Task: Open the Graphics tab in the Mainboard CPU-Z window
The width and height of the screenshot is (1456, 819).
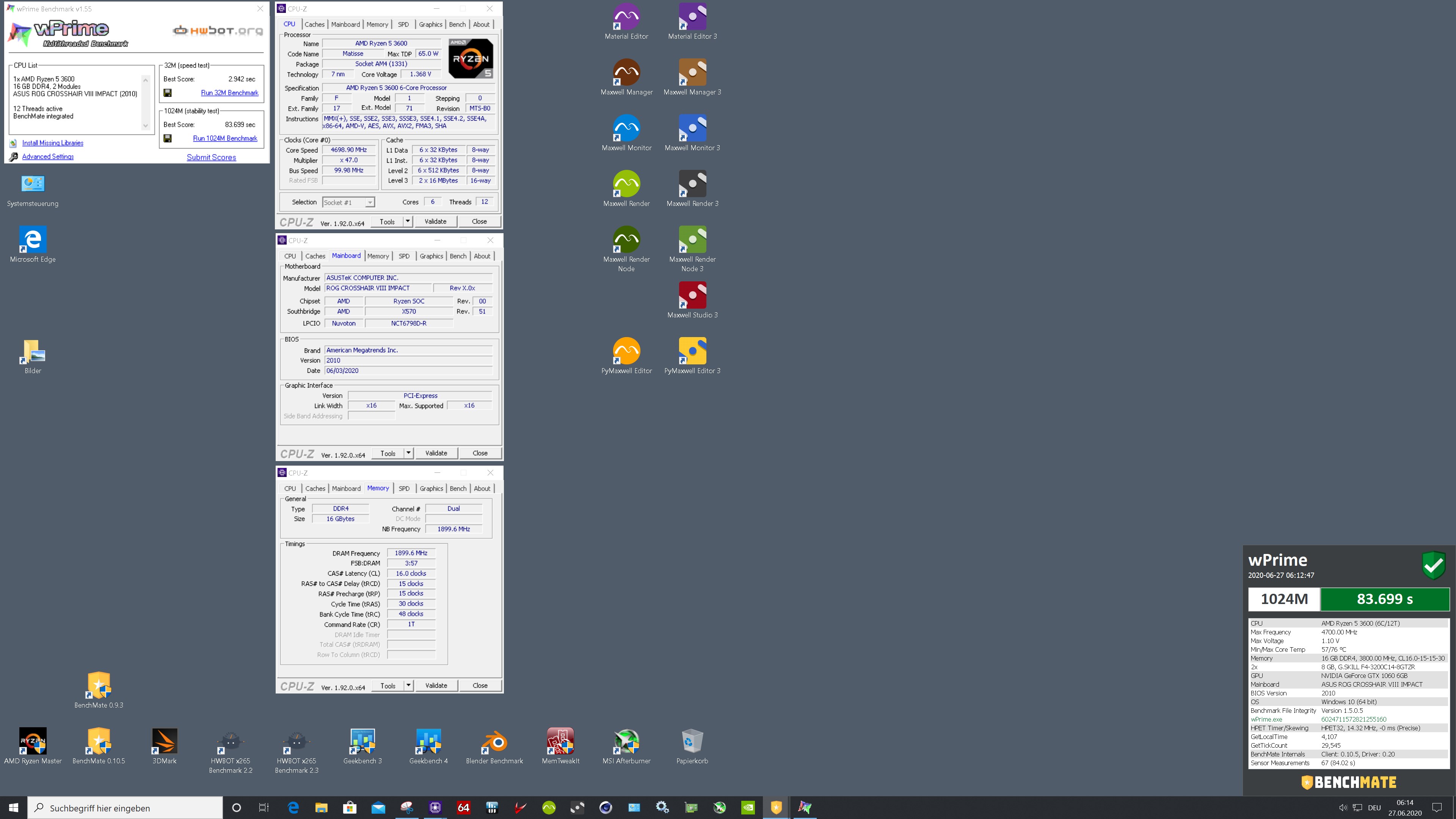Action: pyautogui.click(x=431, y=256)
